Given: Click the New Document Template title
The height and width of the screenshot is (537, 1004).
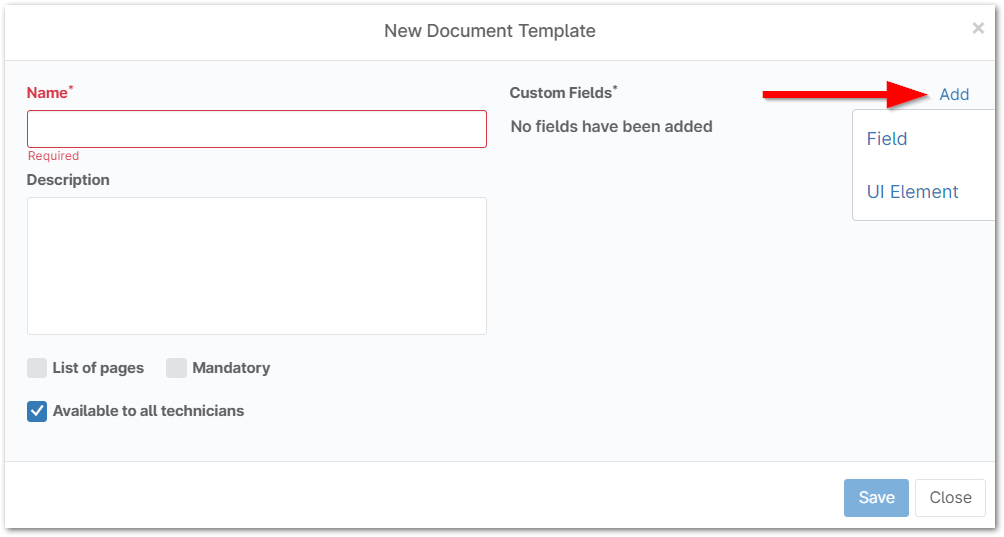Looking at the screenshot, I should (490, 31).
